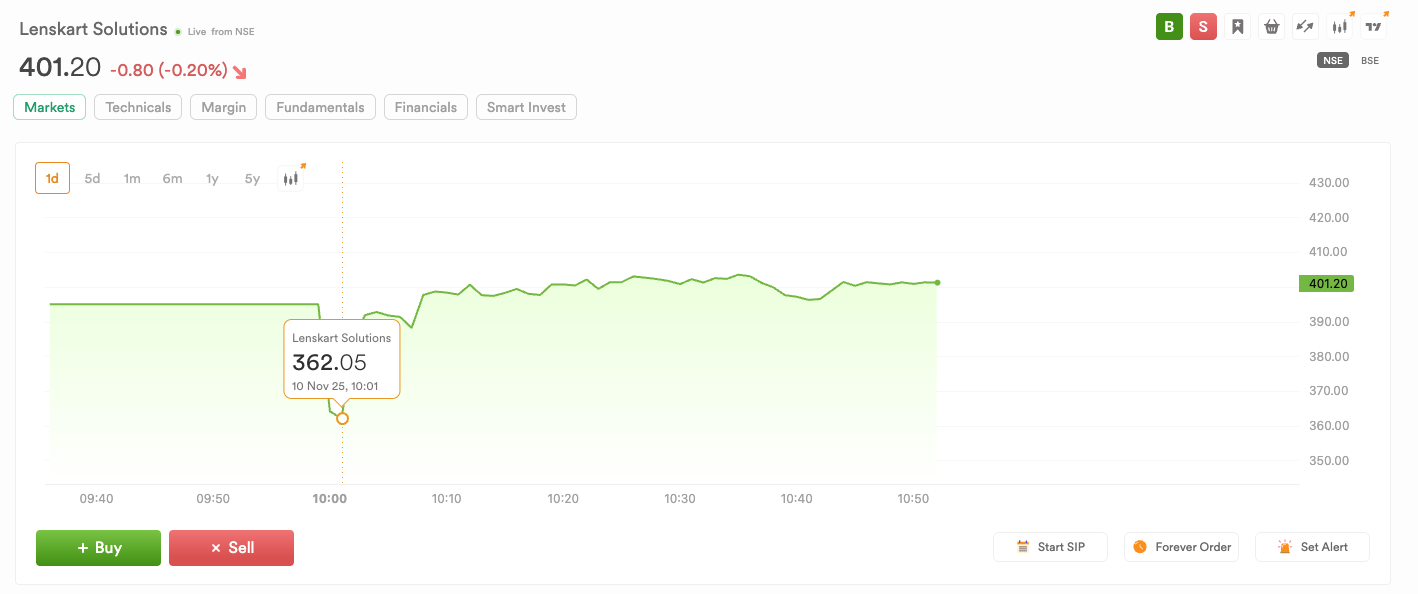
Task: Add Lenskart to watchlist via bookmark icon
Action: click(x=1237, y=27)
